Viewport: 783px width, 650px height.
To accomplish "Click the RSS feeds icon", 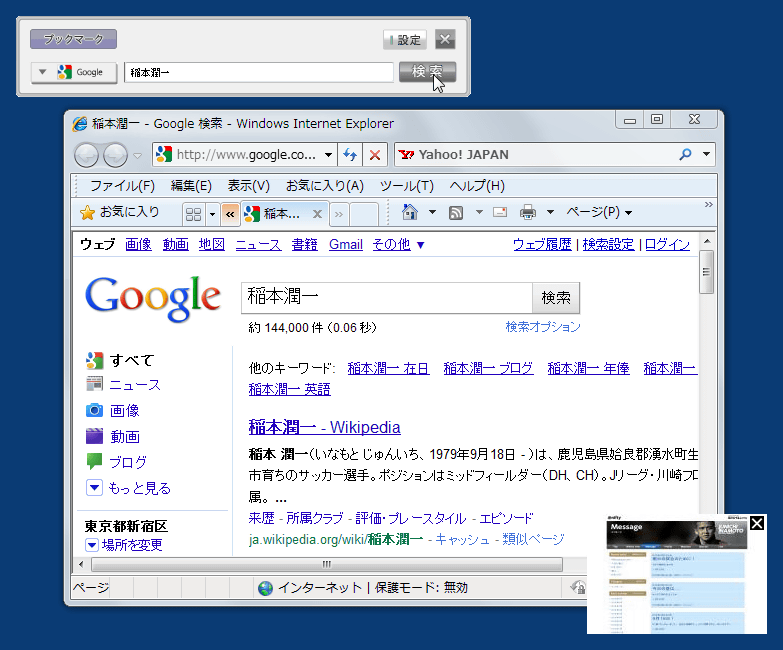I will (x=455, y=213).
